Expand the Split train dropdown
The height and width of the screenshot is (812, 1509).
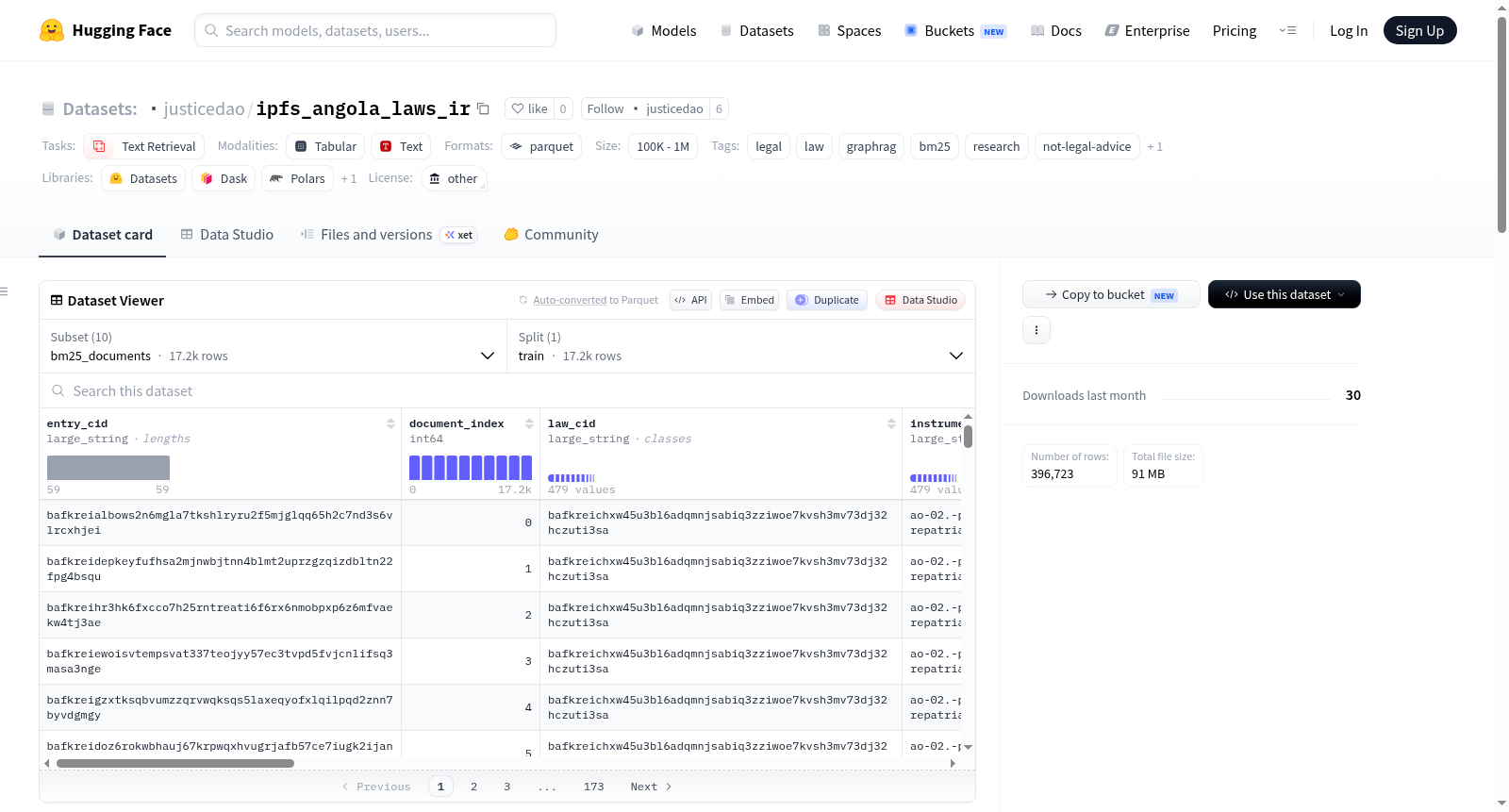[x=740, y=347]
